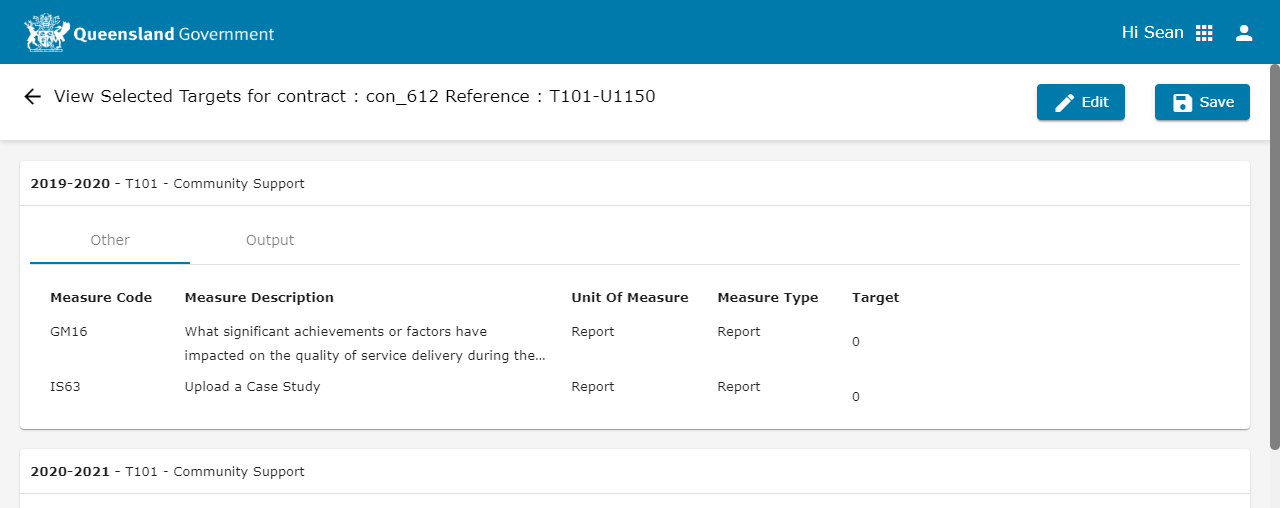Select the GM16 measure code
This screenshot has height=508, width=1280.
(69, 332)
